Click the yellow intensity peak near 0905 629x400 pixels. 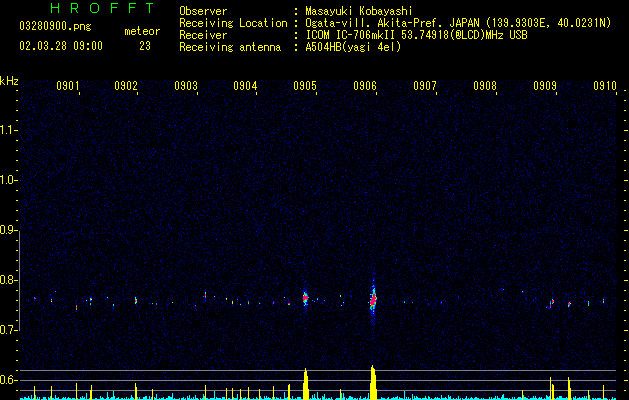click(x=306, y=384)
